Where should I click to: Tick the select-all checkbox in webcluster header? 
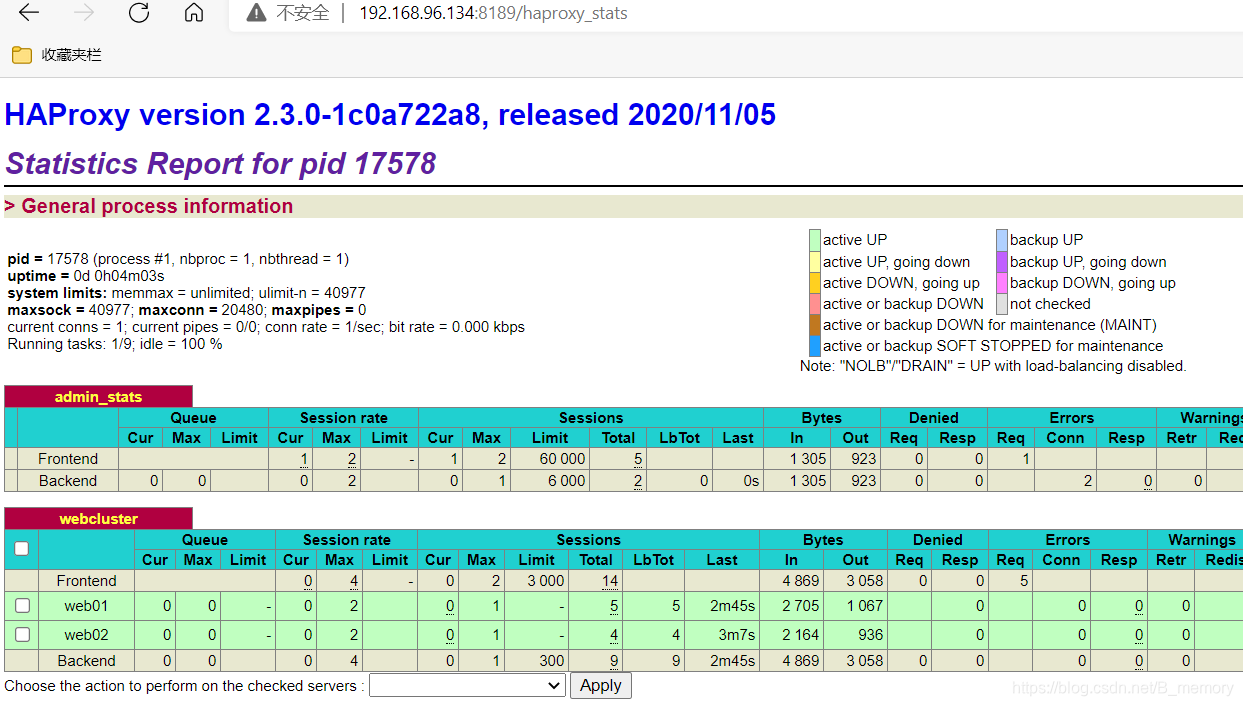coord(21,548)
